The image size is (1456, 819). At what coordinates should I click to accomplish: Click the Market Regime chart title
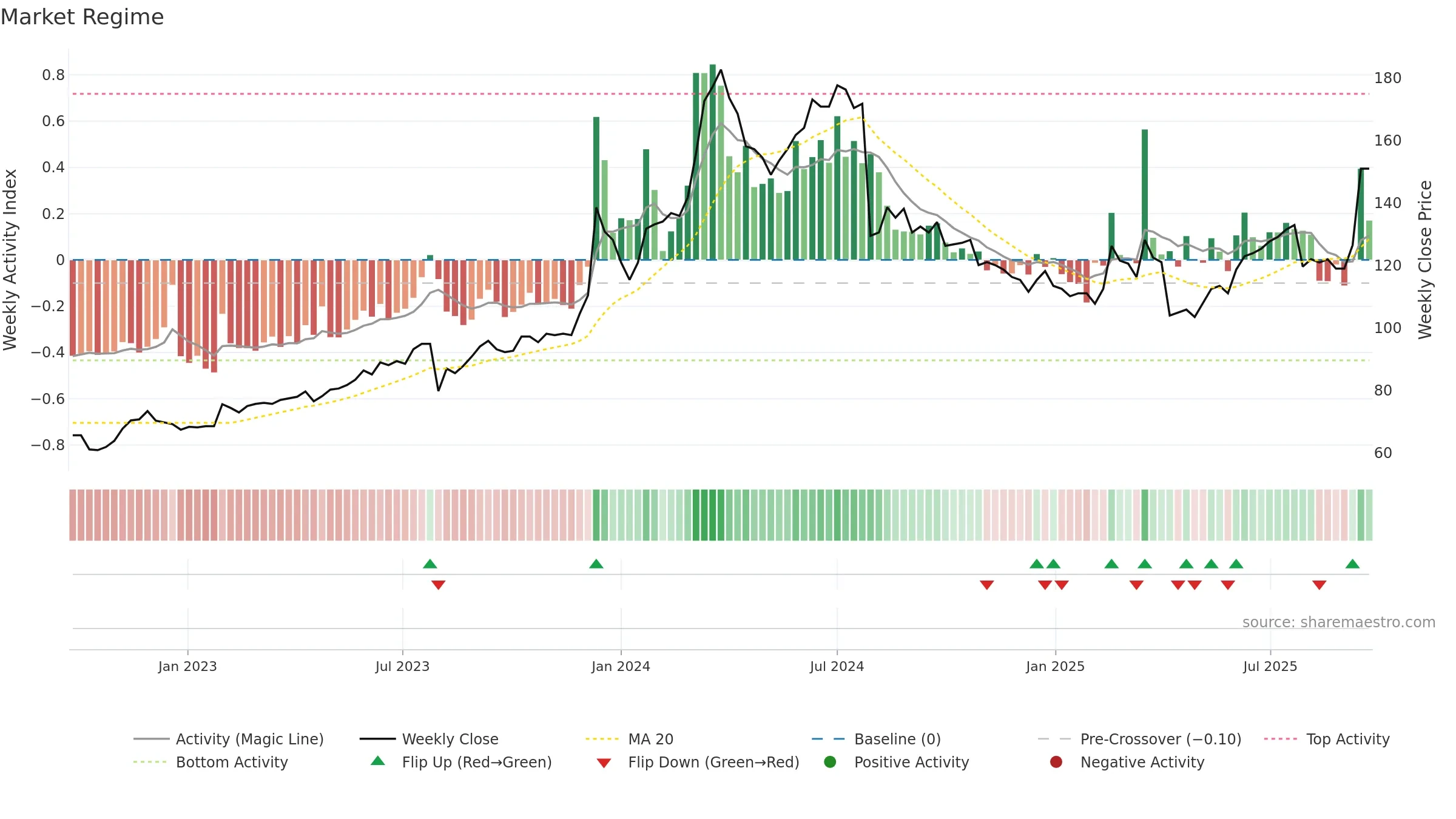82,17
